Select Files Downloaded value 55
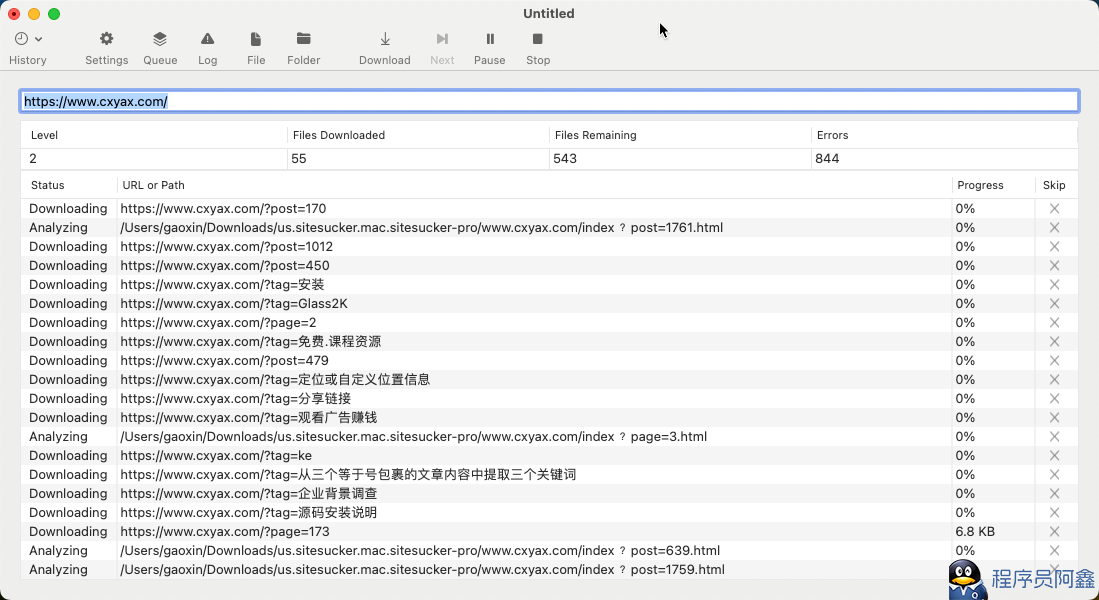This screenshot has width=1099, height=600. (299, 158)
